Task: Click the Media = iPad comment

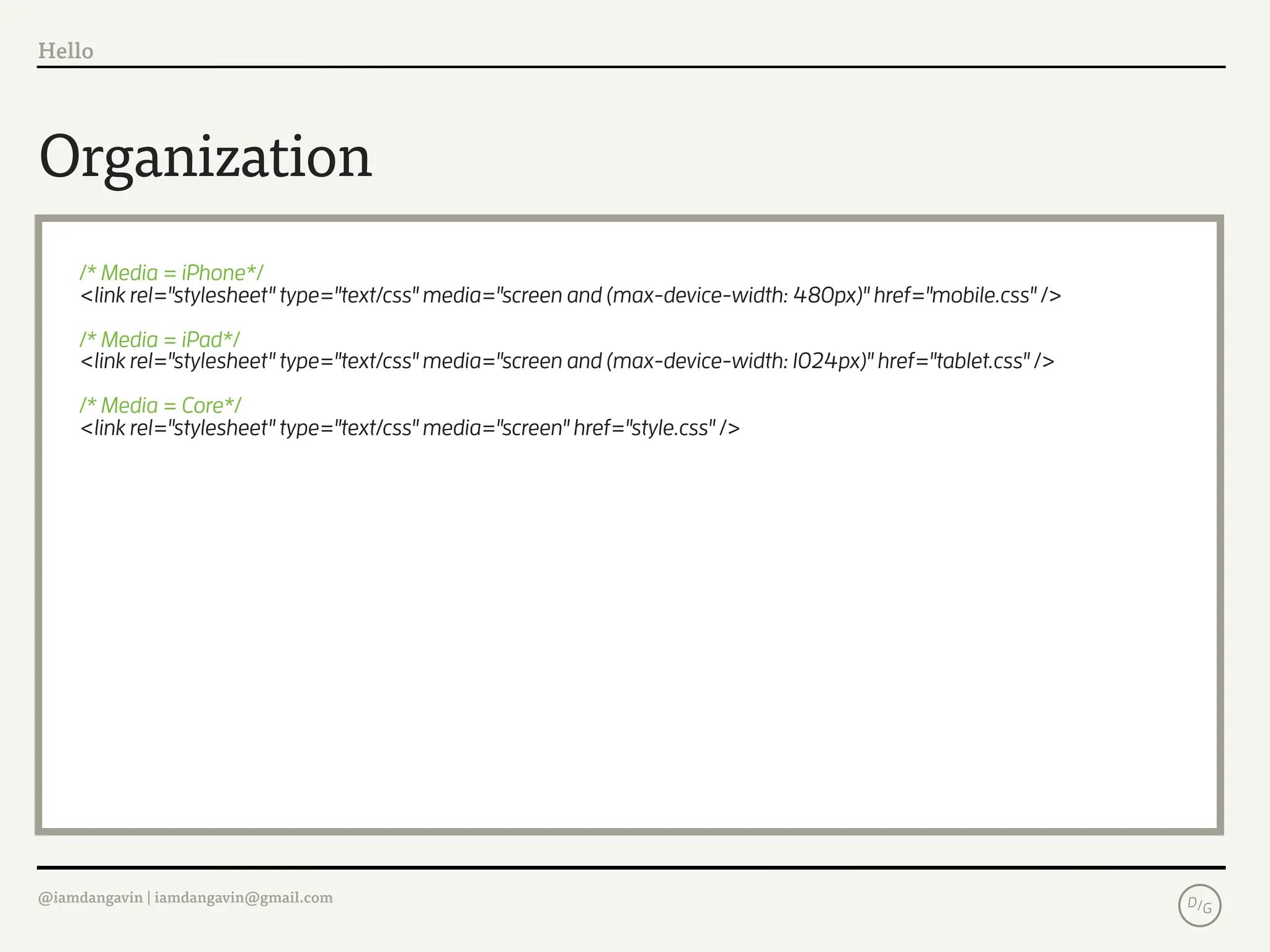Action: (x=159, y=340)
